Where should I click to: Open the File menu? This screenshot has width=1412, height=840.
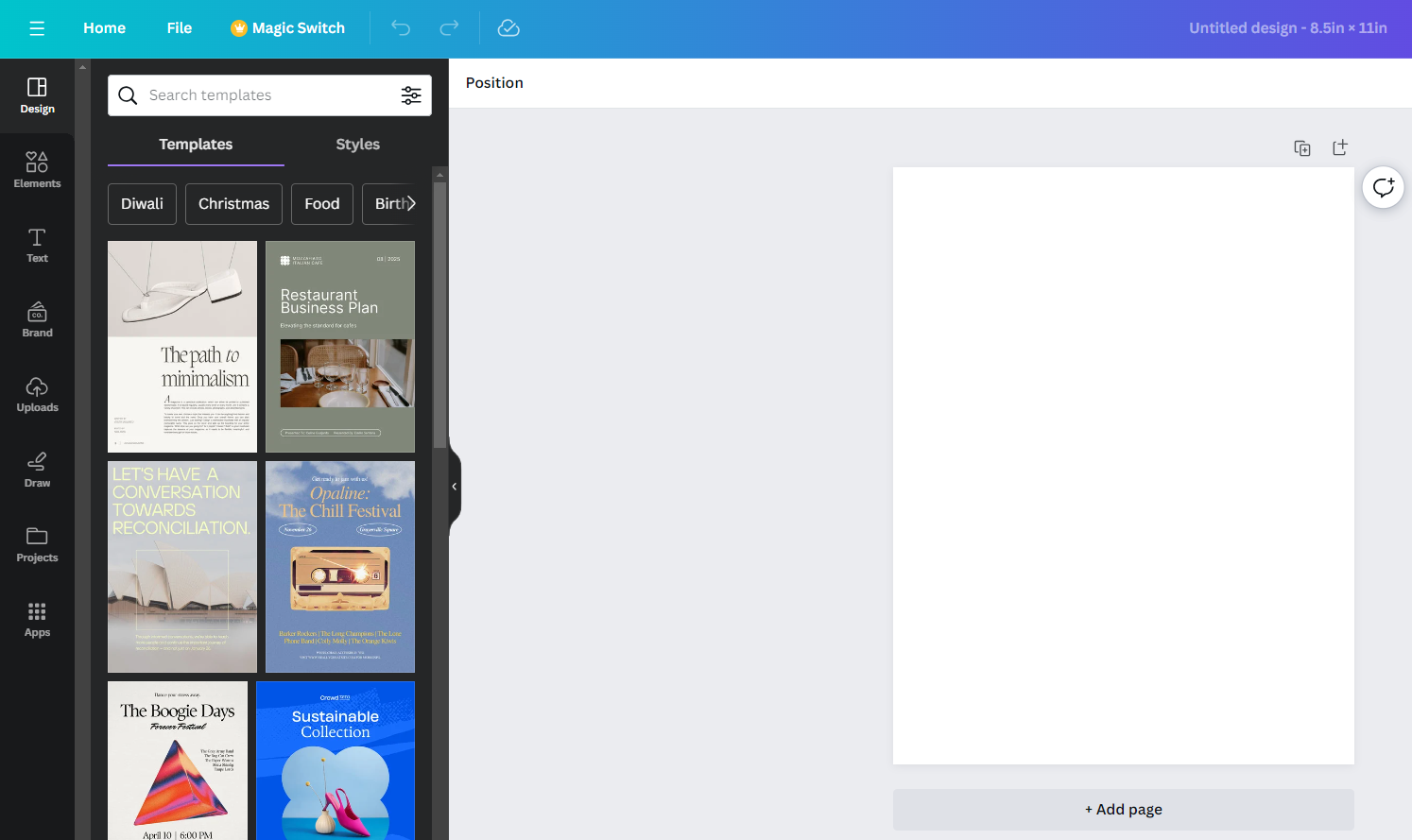tap(180, 28)
